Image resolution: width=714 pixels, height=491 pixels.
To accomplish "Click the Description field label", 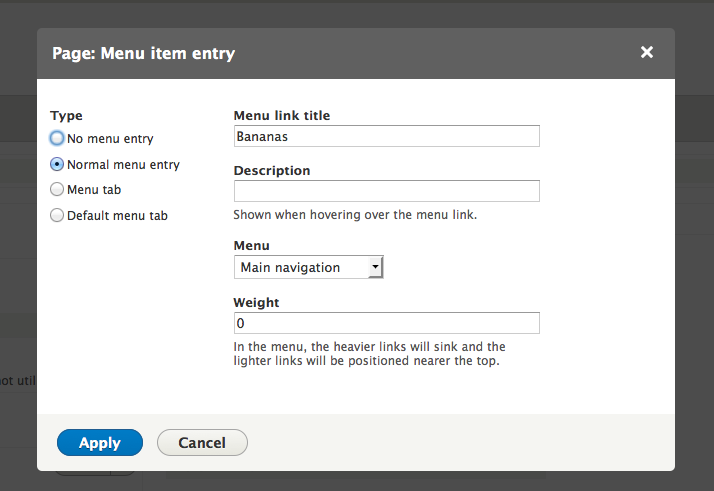I will pos(272,171).
